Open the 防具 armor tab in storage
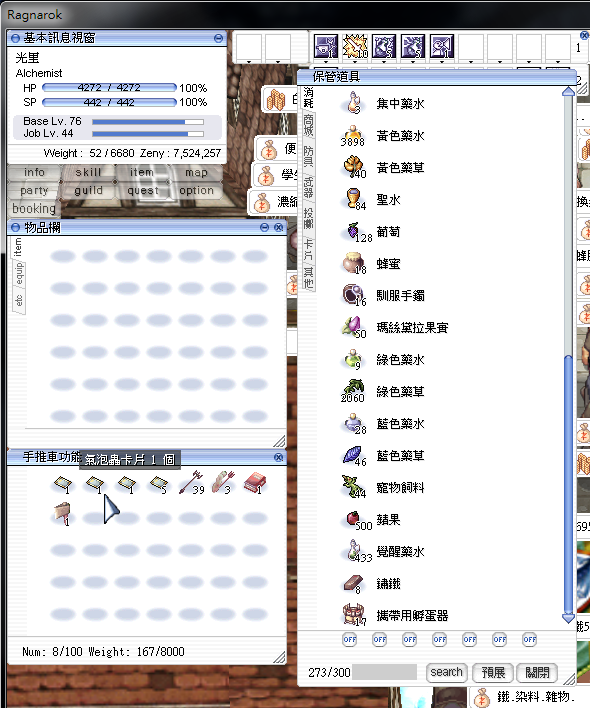This screenshot has height=708, width=590. pos(308,156)
